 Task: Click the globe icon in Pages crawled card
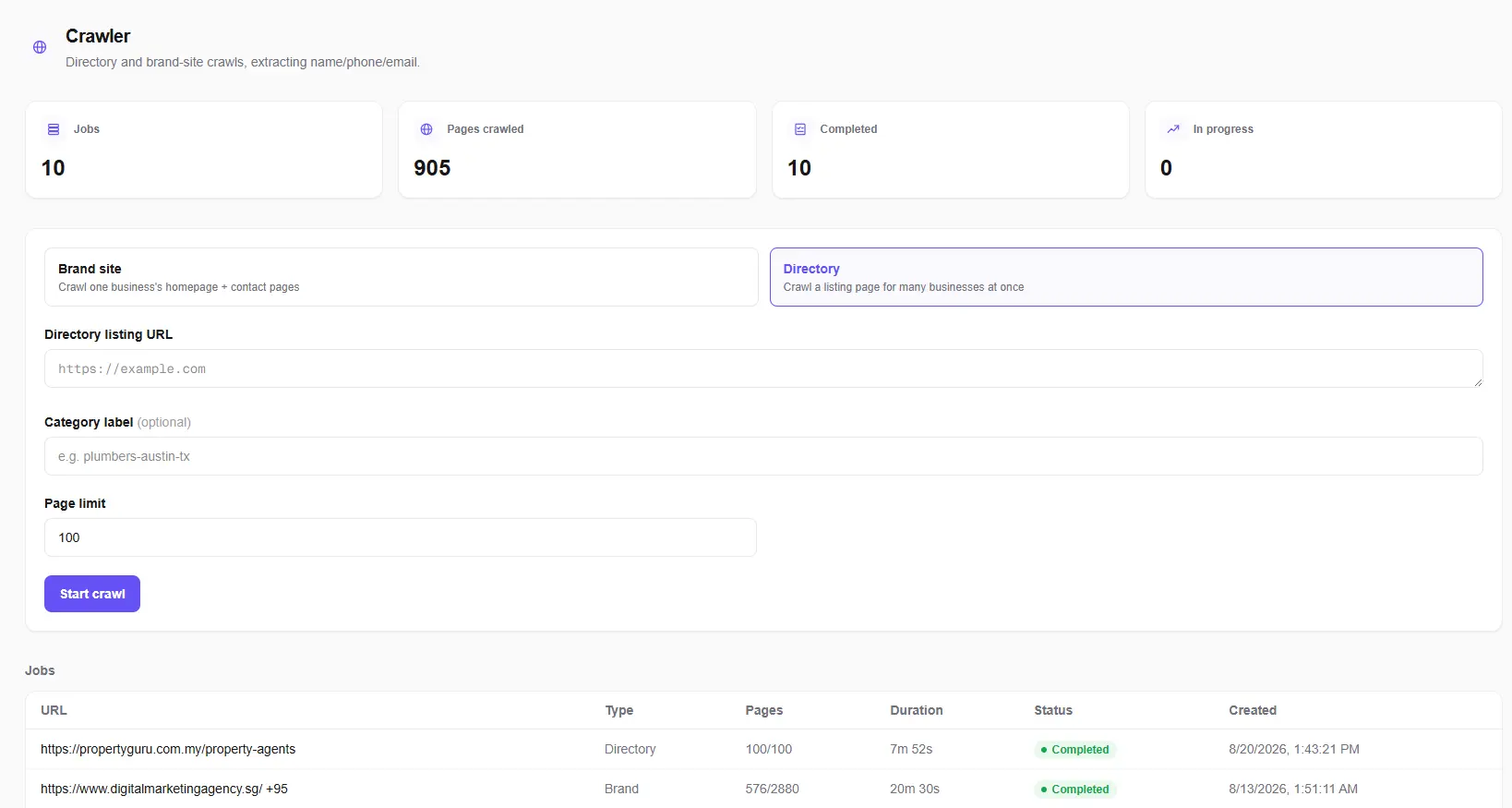(x=426, y=129)
